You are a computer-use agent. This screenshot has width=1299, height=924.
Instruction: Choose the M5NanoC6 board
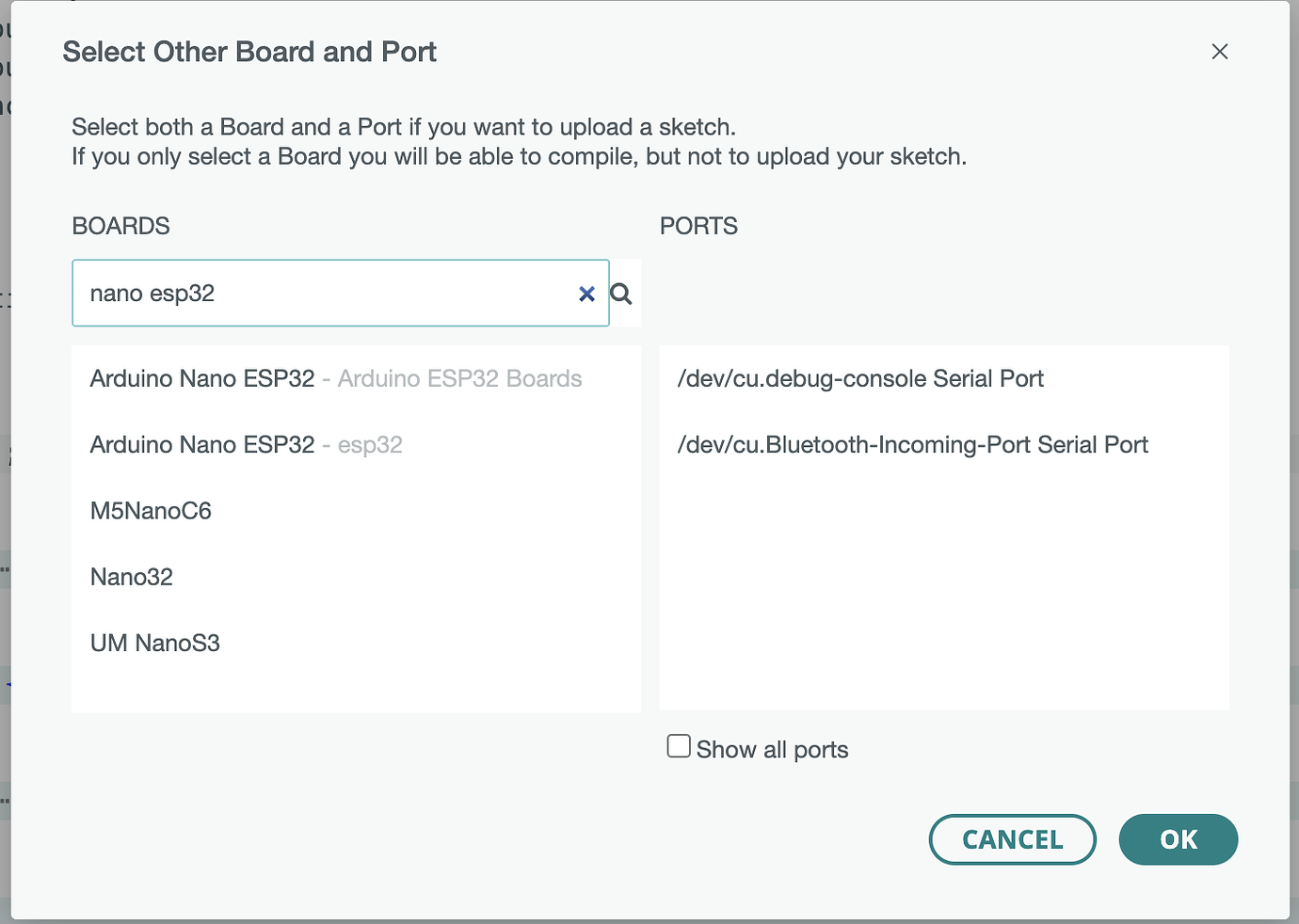pyautogui.click(x=151, y=510)
